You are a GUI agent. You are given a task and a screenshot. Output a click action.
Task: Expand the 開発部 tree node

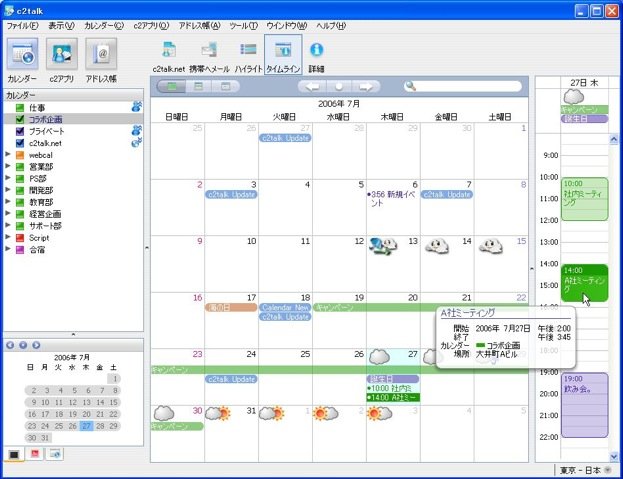coord(8,189)
